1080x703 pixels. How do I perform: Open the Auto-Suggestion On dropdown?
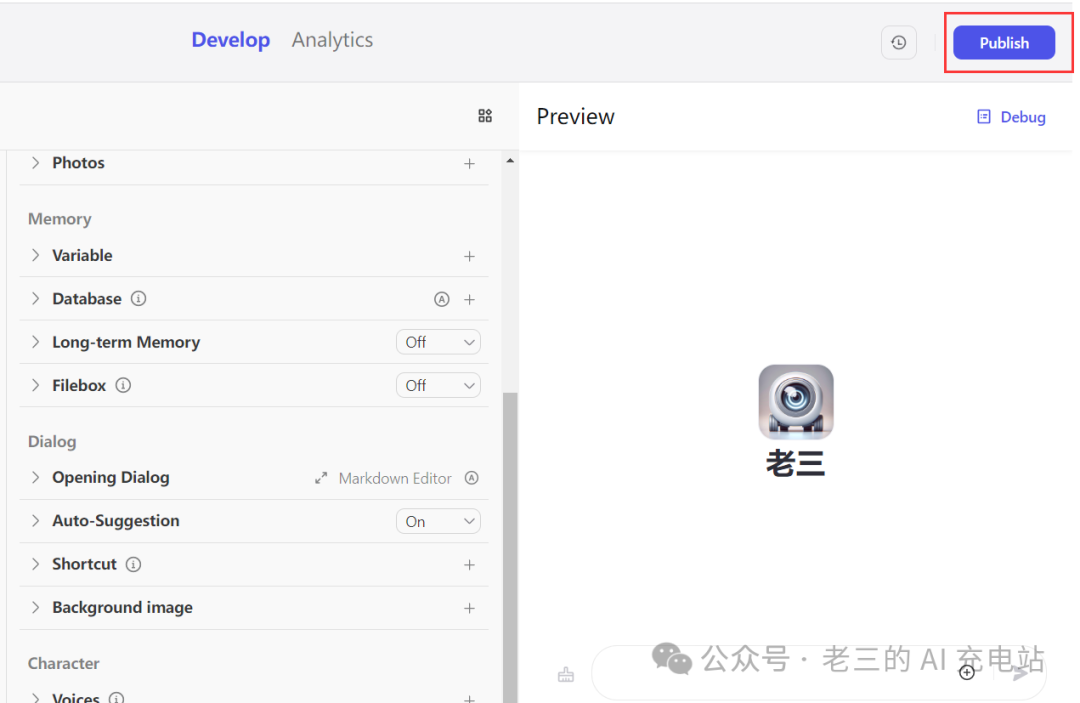[438, 521]
